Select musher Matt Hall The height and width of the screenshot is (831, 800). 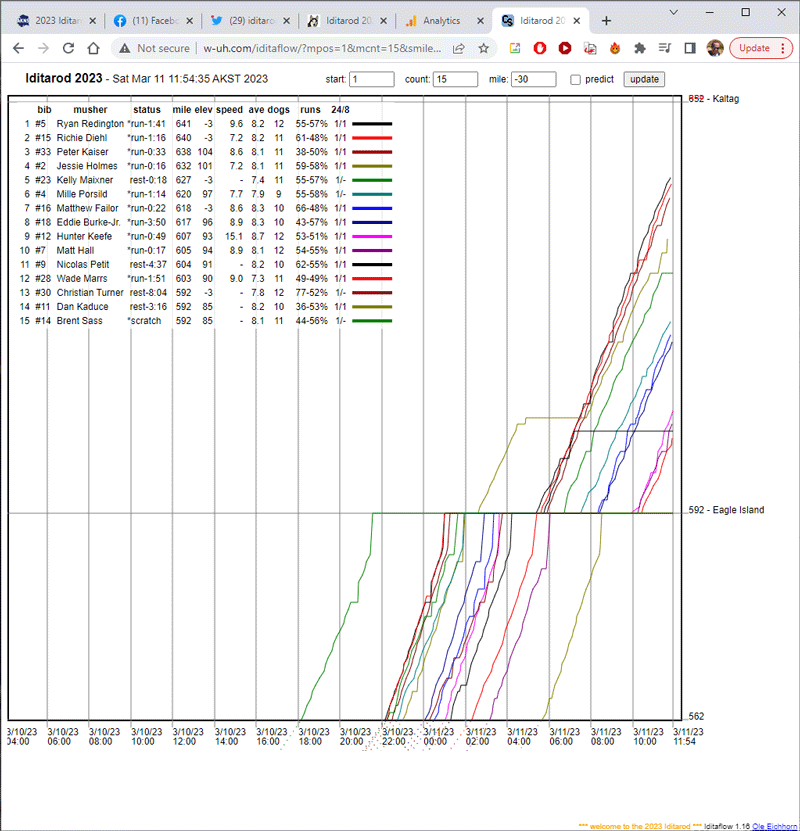75,251
